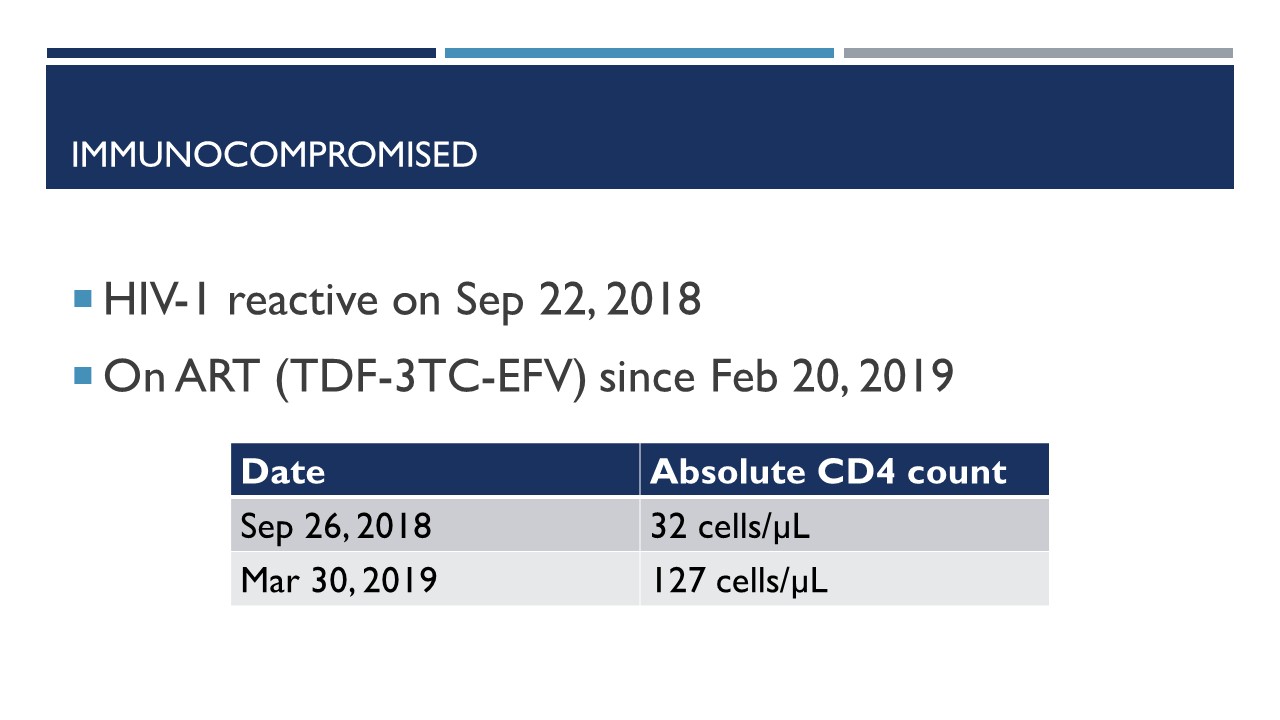Click the 32 cells/µL table cell
Screen dimensions: 1280x720
click(x=845, y=525)
